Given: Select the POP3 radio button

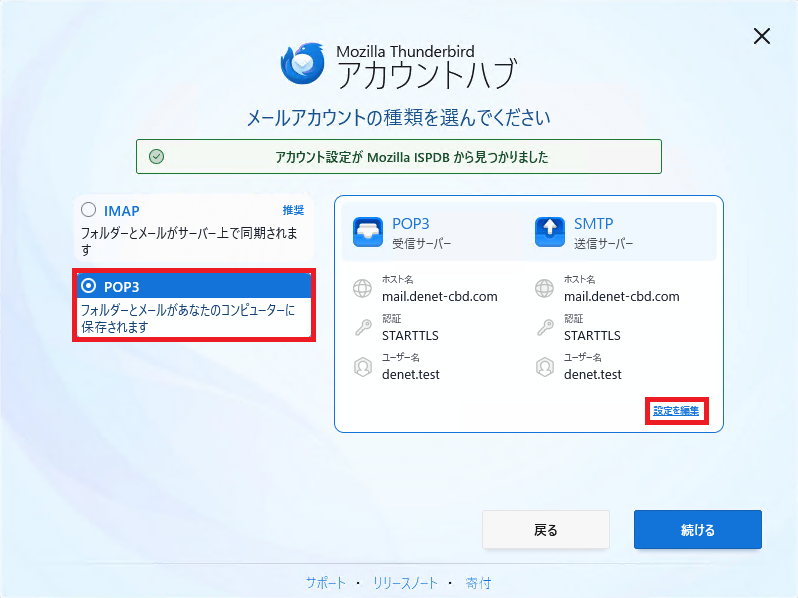Looking at the screenshot, I should point(89,286).
